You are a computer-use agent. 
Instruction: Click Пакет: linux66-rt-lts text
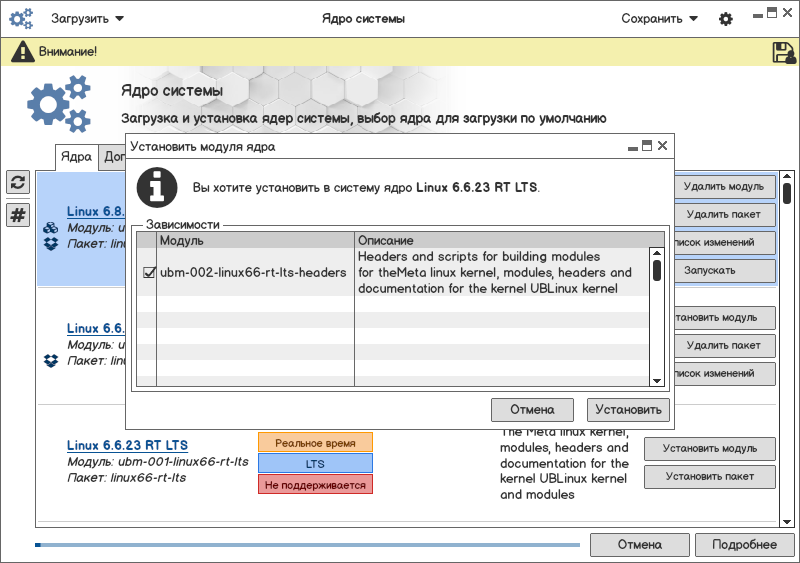(x=127, y=478)
